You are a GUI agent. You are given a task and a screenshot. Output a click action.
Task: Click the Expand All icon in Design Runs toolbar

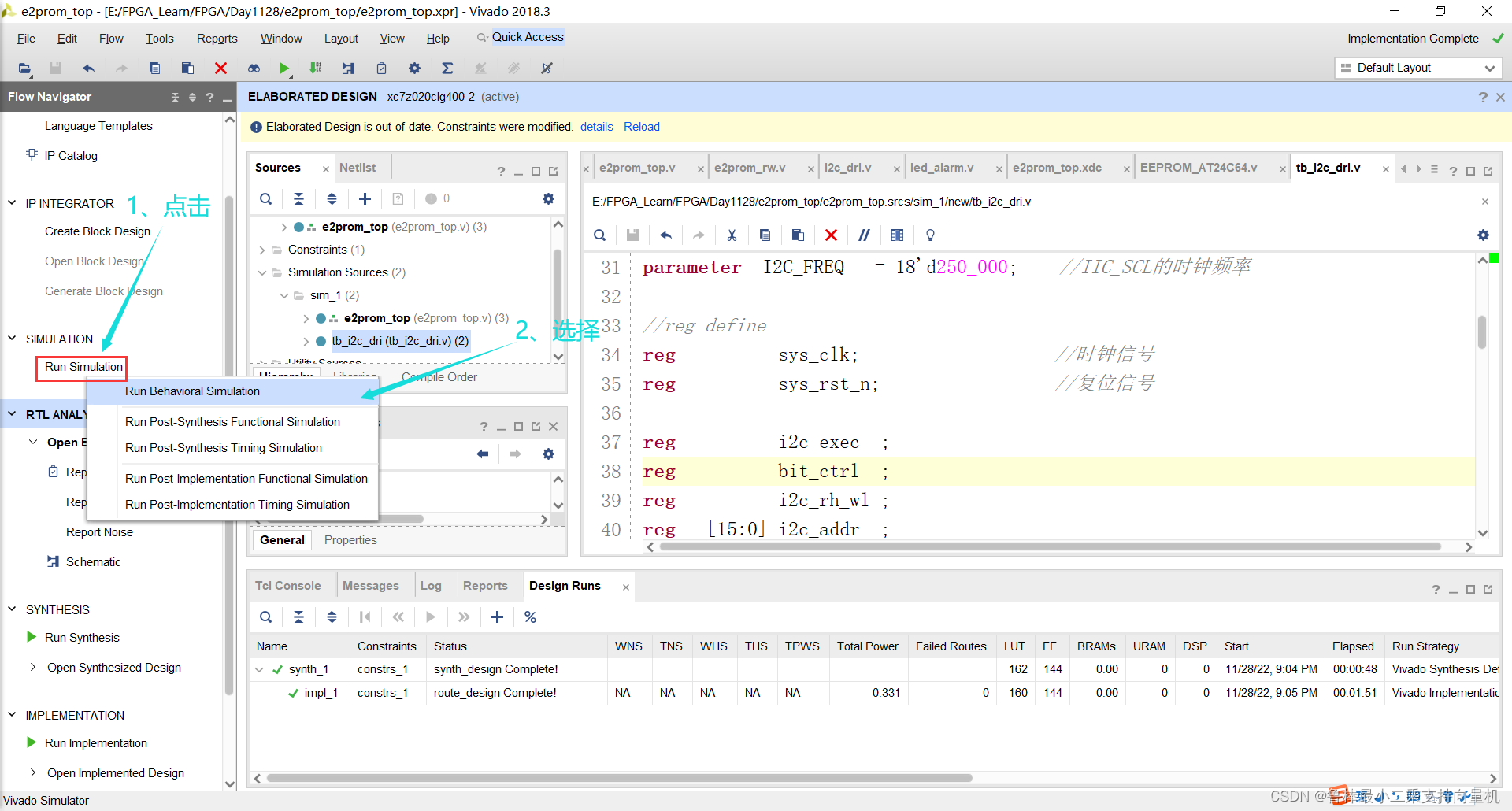[x=332, y=617]
